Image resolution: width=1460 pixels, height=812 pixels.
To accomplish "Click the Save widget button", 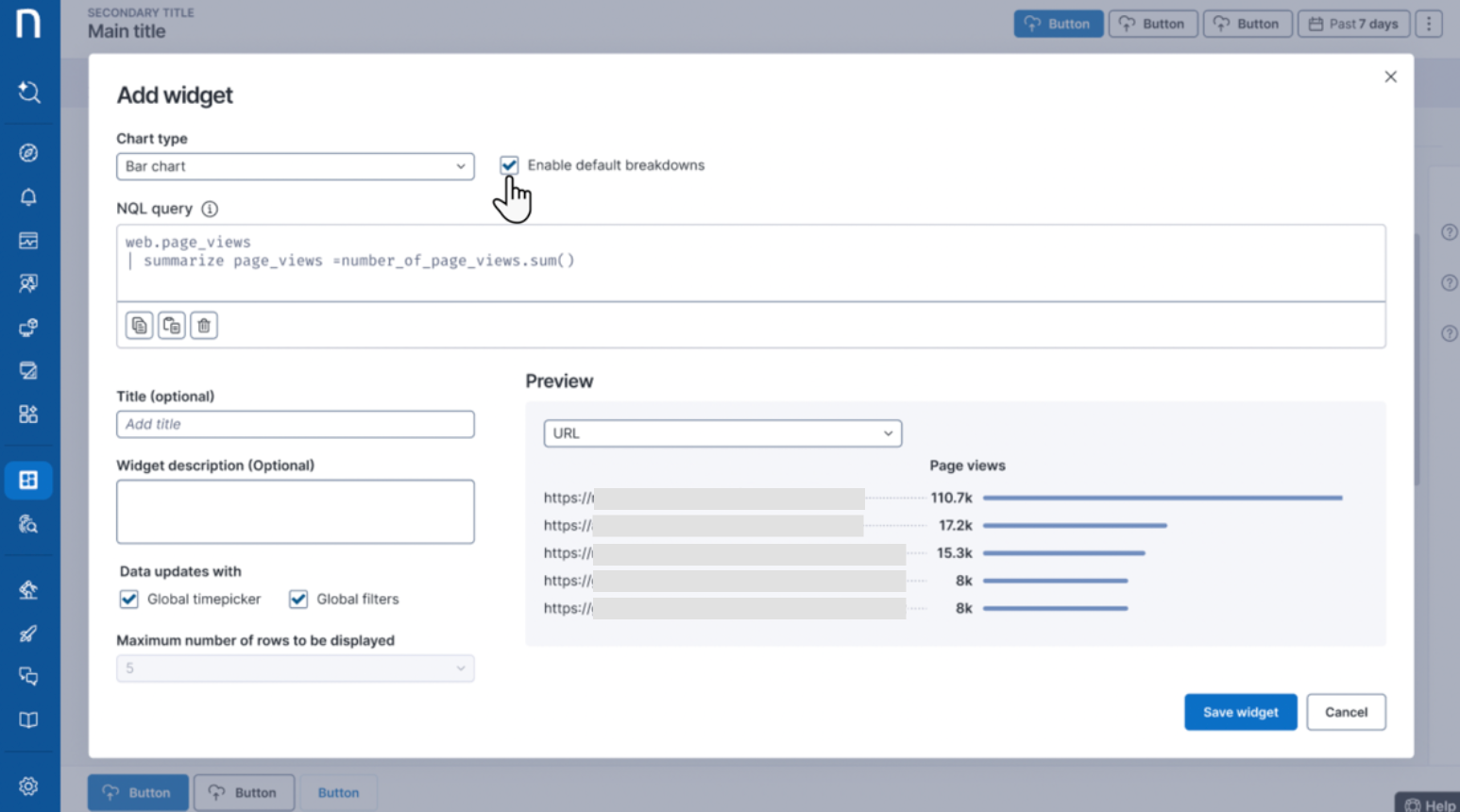I will click(1240, 712).
